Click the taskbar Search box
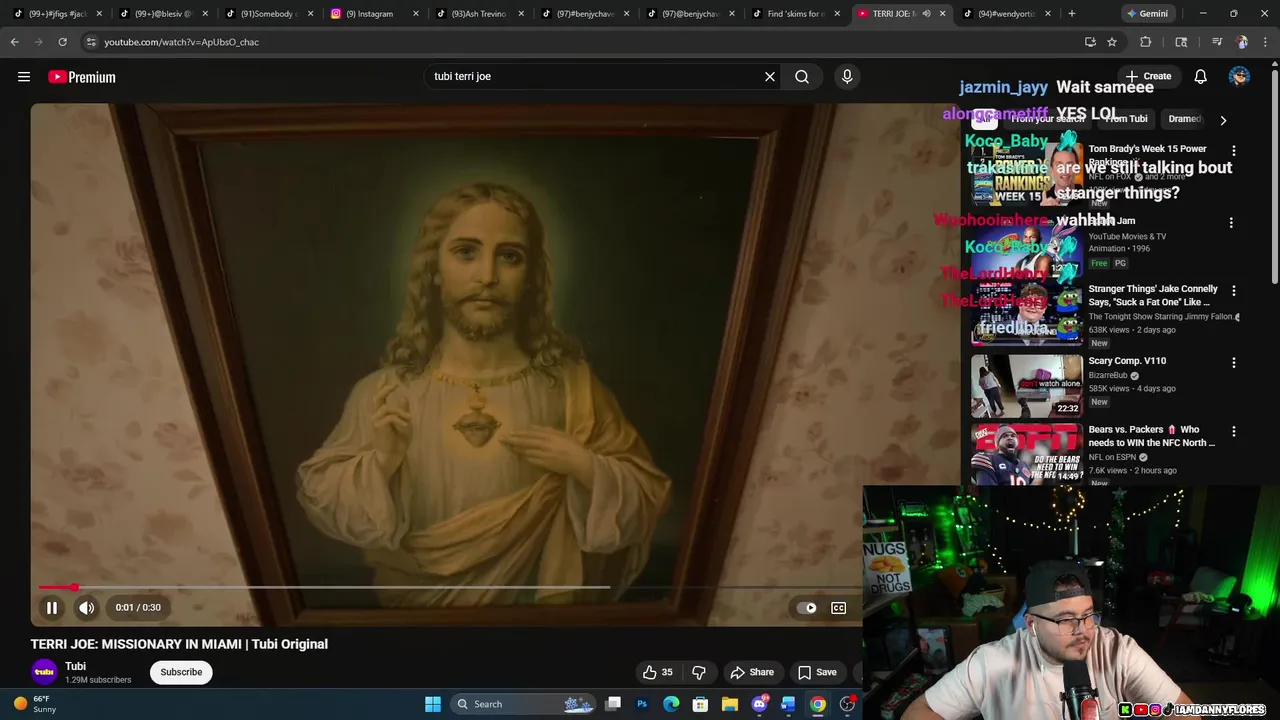 (x=522, y=704)
